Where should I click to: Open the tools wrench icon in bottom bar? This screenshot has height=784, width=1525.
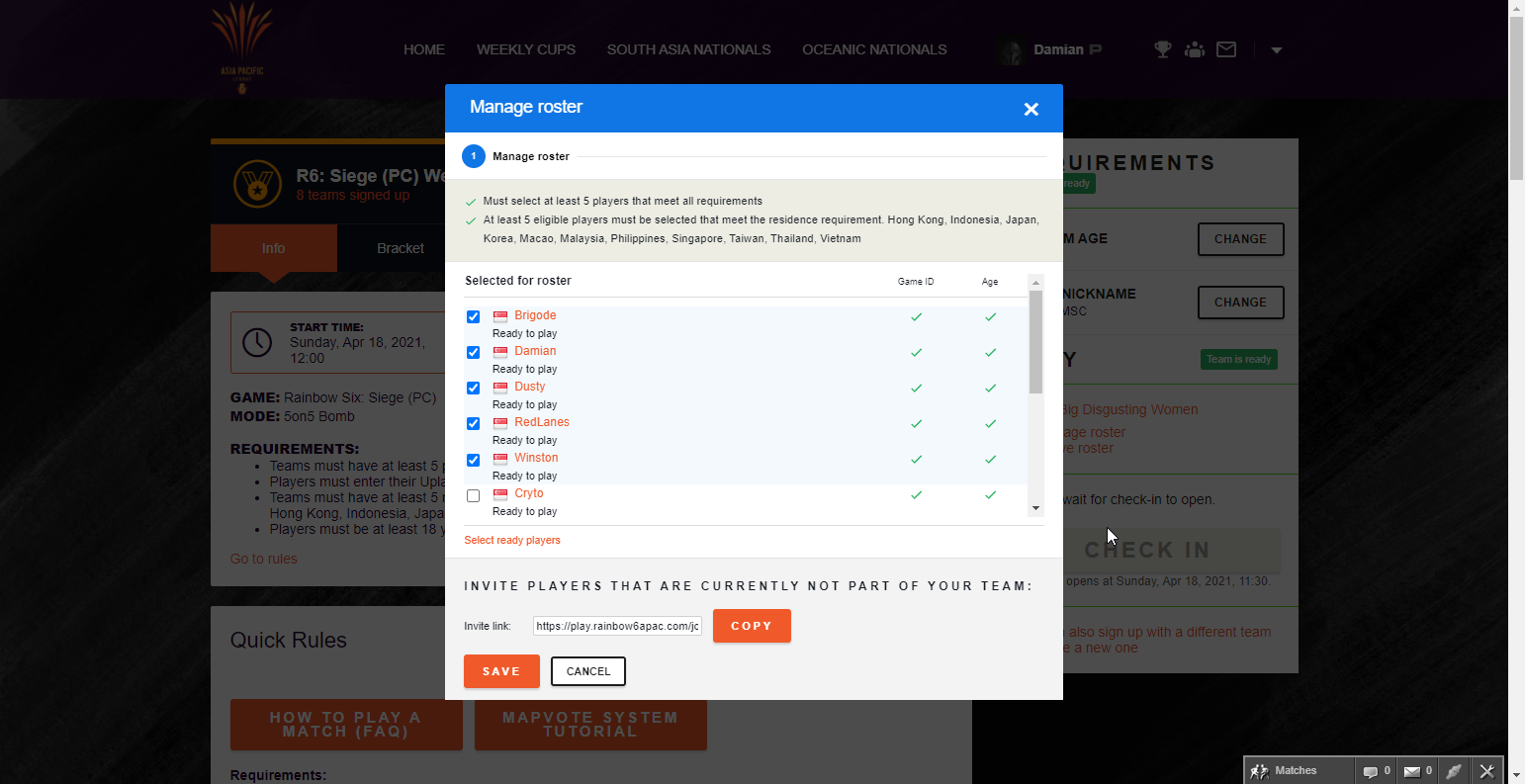click(1486, 771)
